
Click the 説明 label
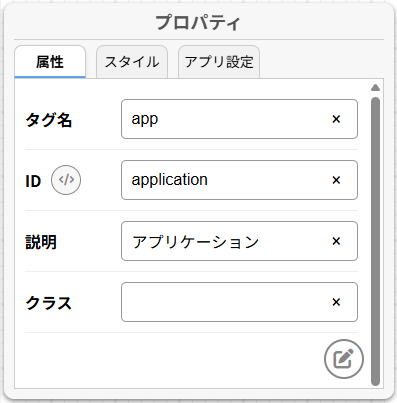coord(41,242)
